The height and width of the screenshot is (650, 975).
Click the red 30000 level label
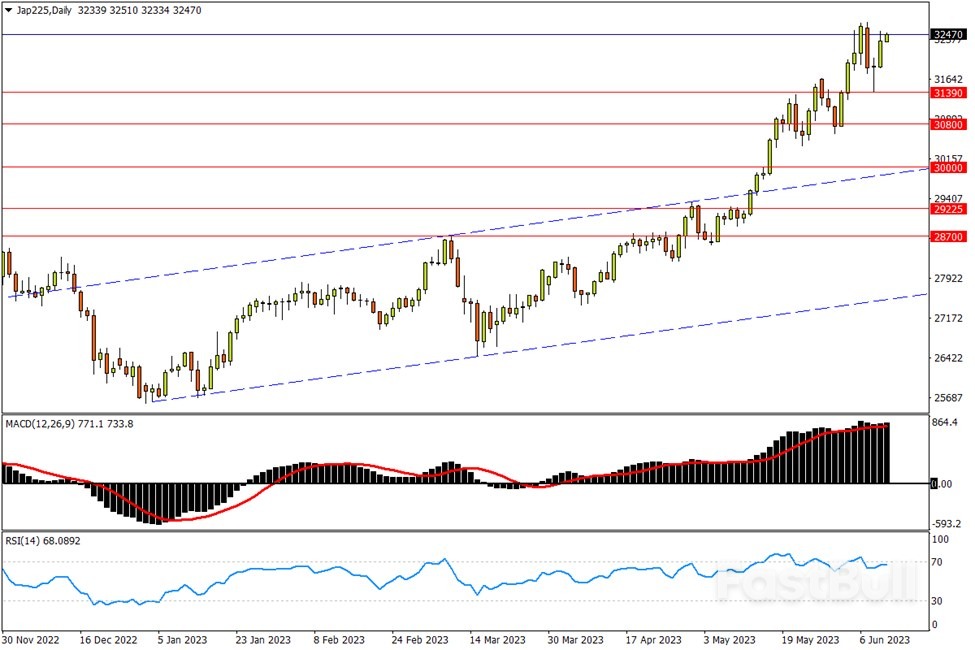pyautogui.click(x=948, y=168)
